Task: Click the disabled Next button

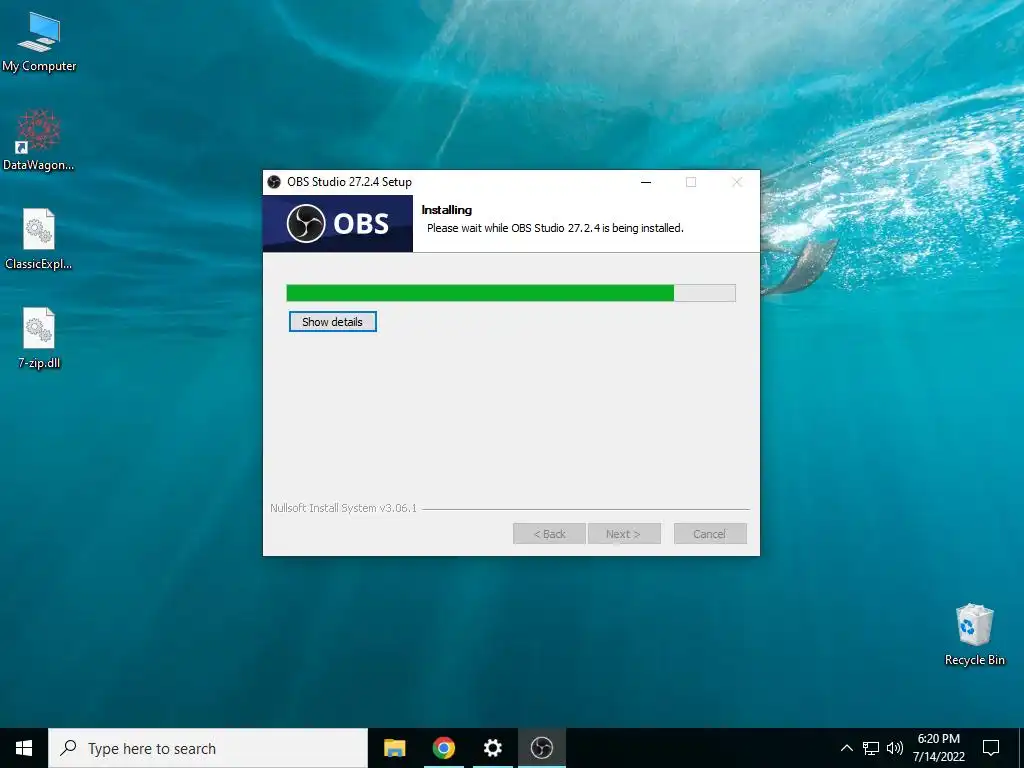Action: pyautogui.click(x=624, y=534)
